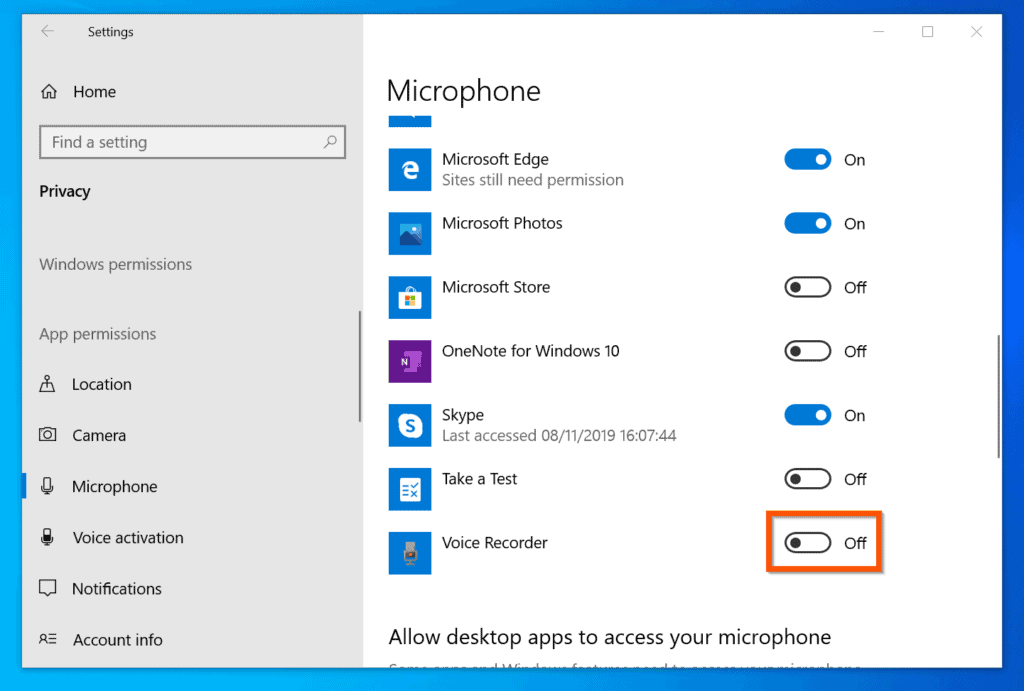Switch off Skype microphone toggle

coord(808,415)
